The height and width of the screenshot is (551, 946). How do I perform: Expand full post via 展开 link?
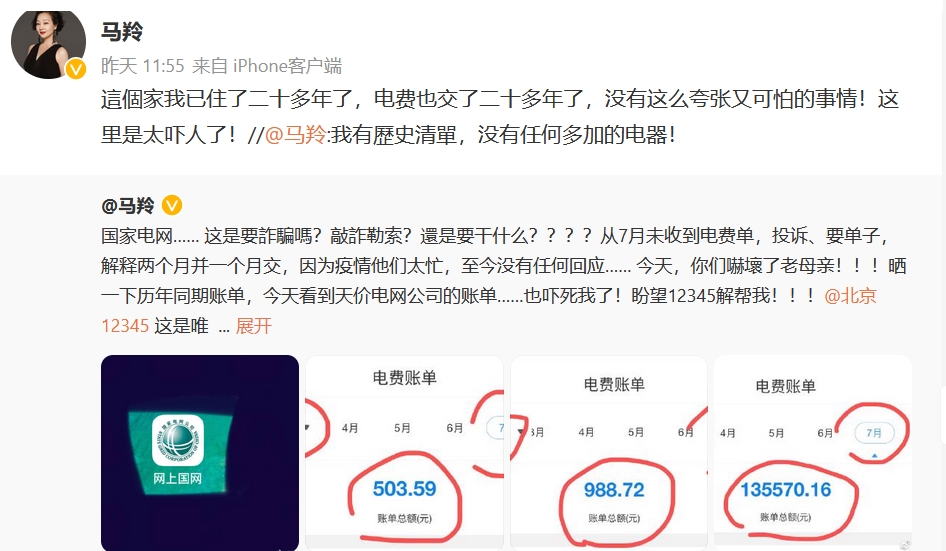point(253,326)
